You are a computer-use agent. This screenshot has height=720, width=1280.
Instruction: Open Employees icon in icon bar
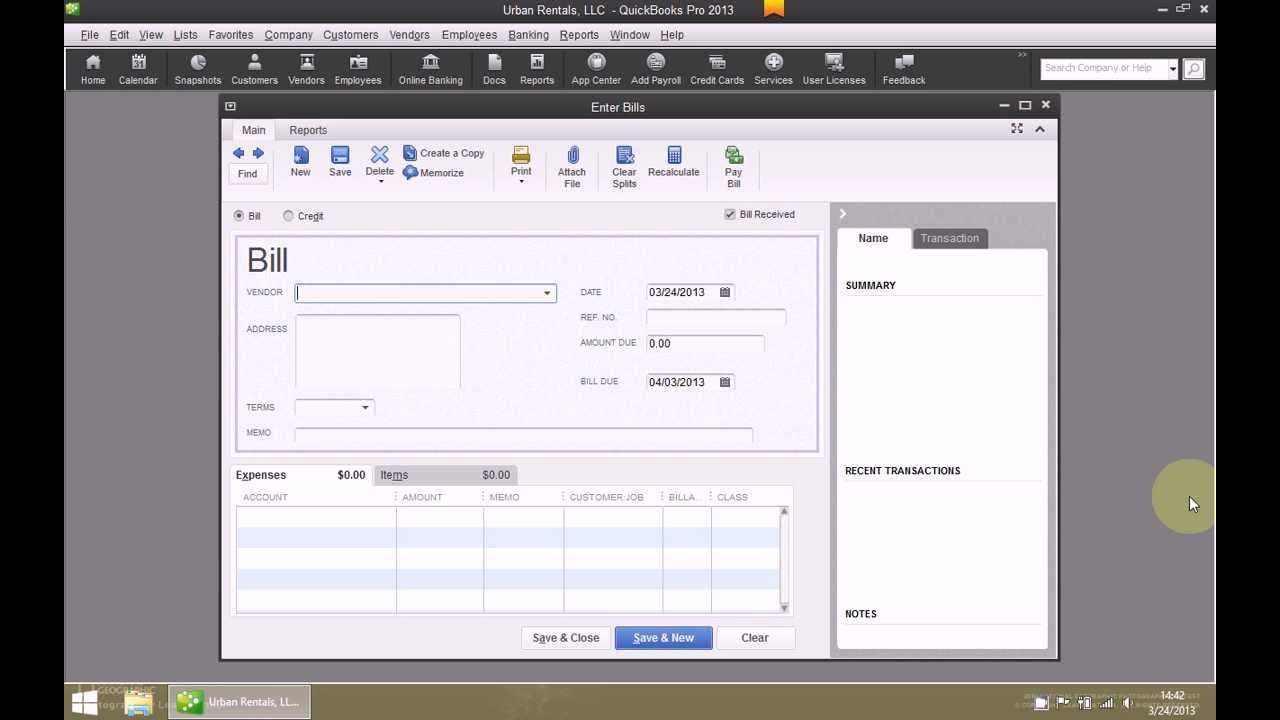tap(358, 69)
